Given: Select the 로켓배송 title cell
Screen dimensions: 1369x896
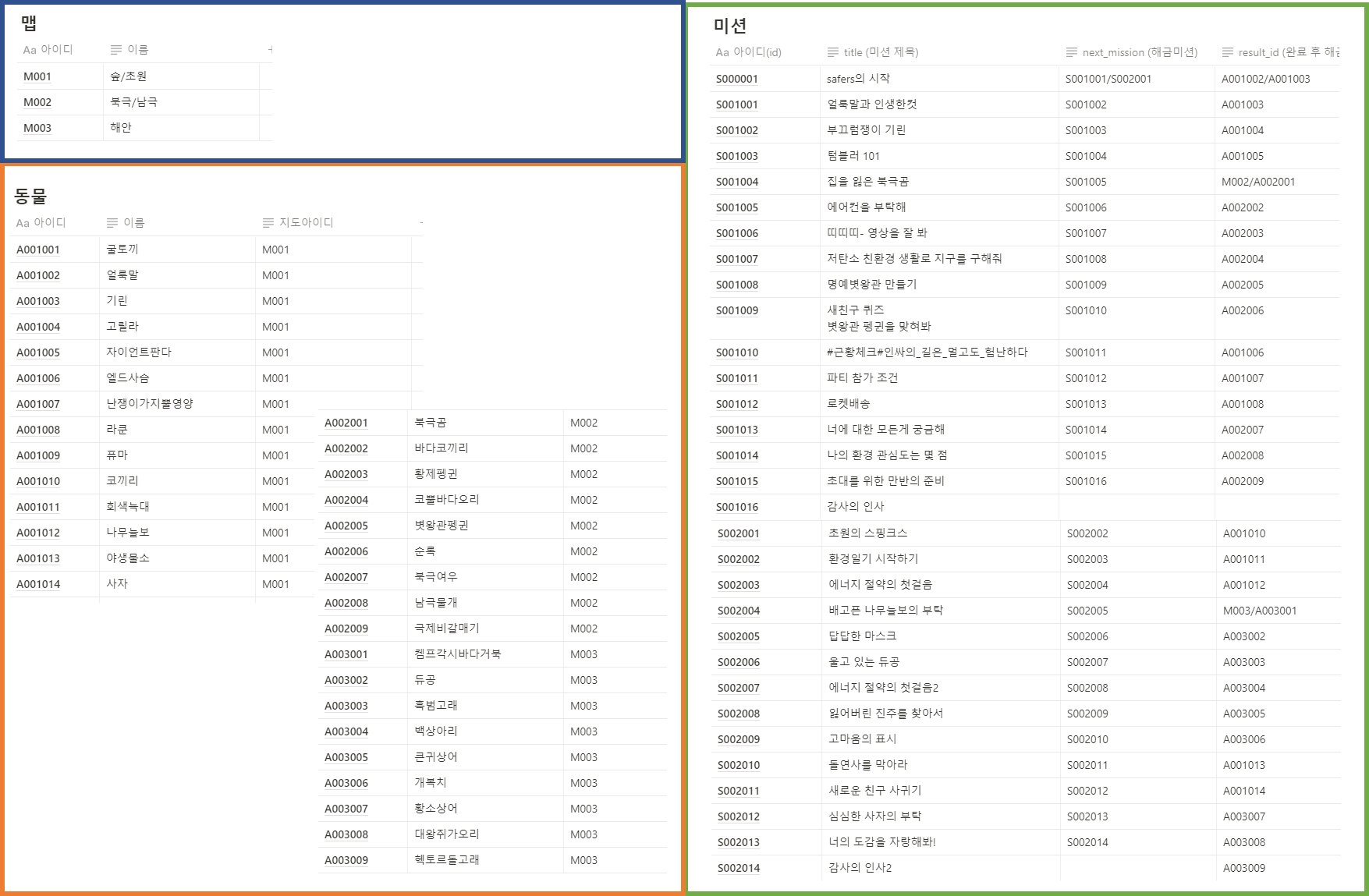Looking at the screenshot, I should point(939,404).
